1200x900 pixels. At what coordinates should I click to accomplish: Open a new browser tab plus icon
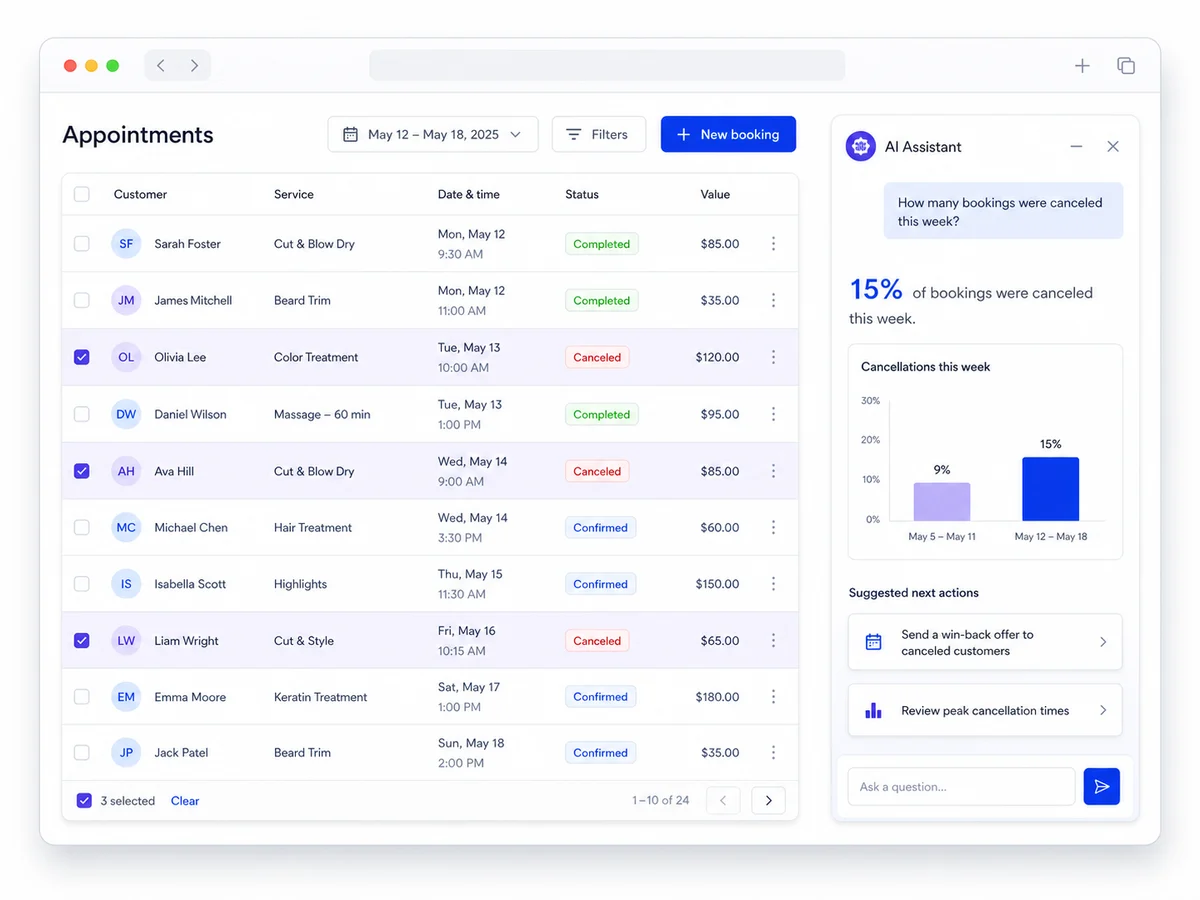point(1082,66)
